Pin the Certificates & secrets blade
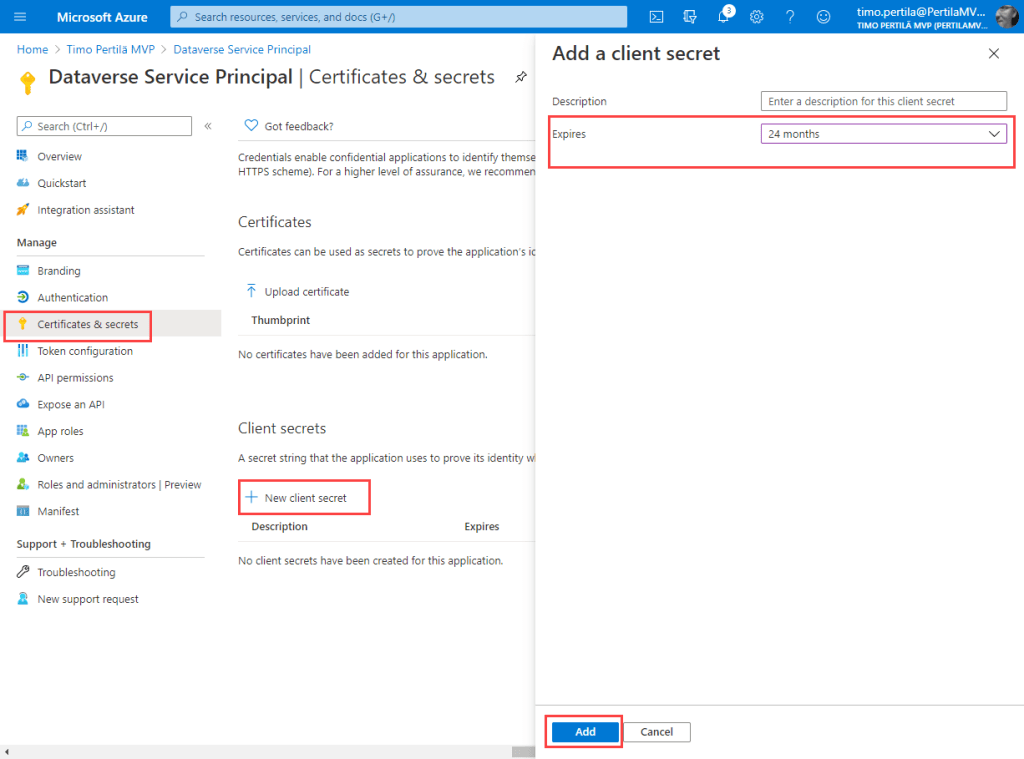 [x=521, y=77]
